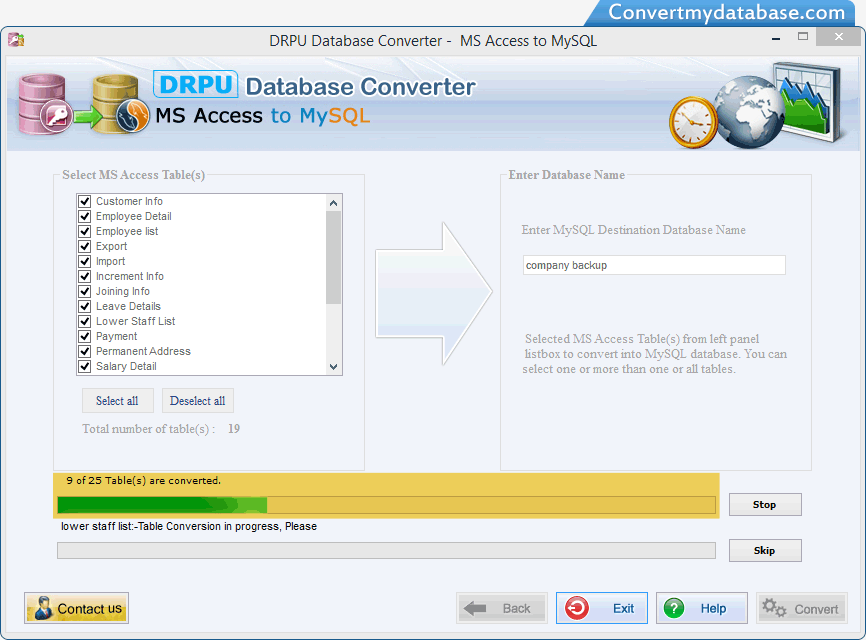Click the total tables count value 19

click(x=234, y=429)
